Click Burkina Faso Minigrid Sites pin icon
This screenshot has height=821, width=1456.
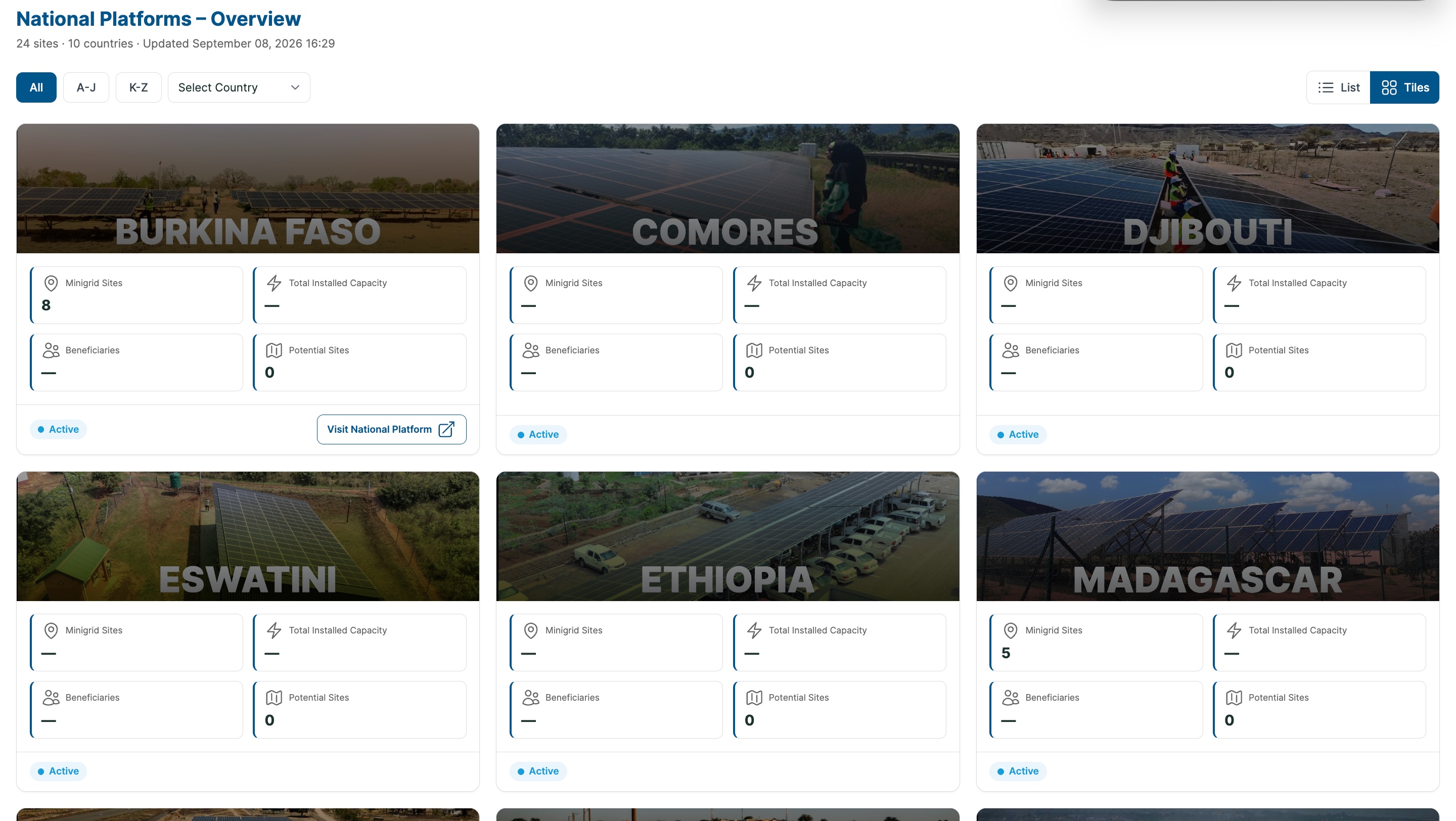point(51,283)
